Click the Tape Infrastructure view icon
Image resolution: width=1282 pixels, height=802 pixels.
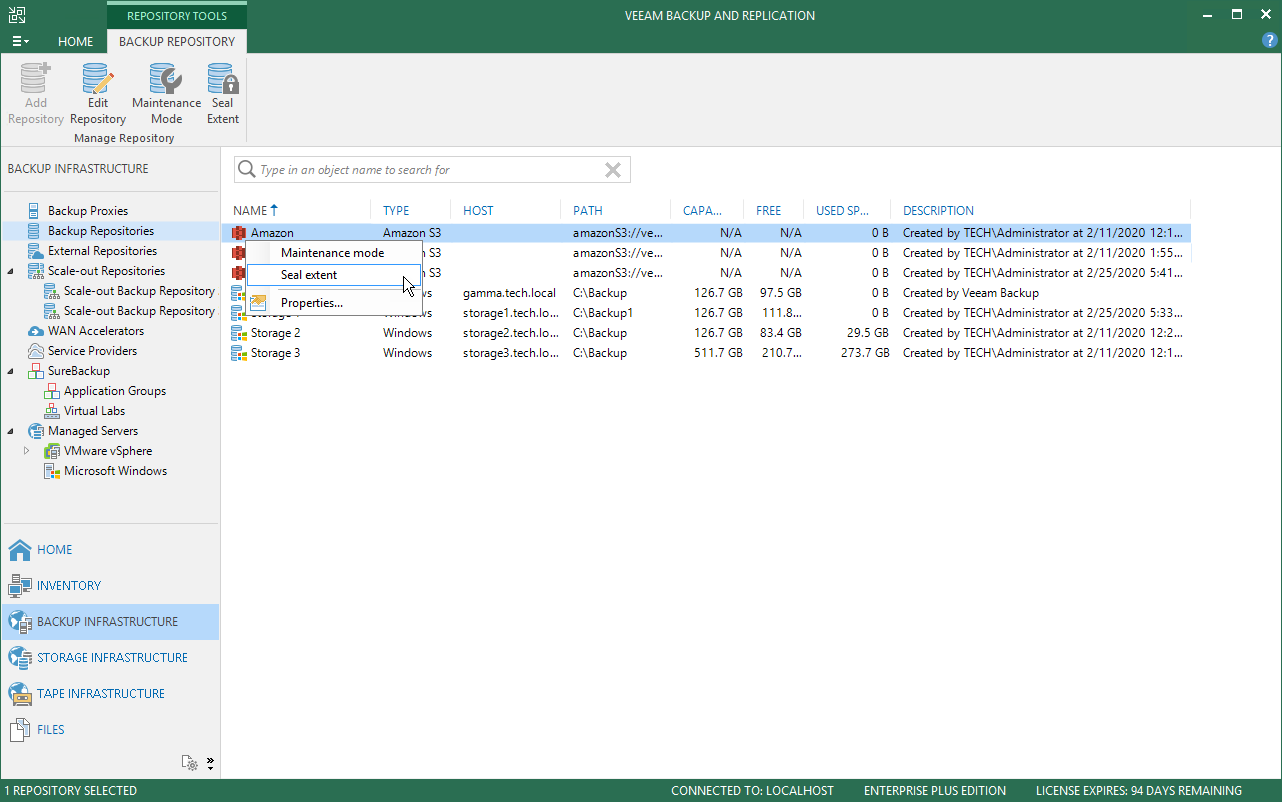click(20, 694)
